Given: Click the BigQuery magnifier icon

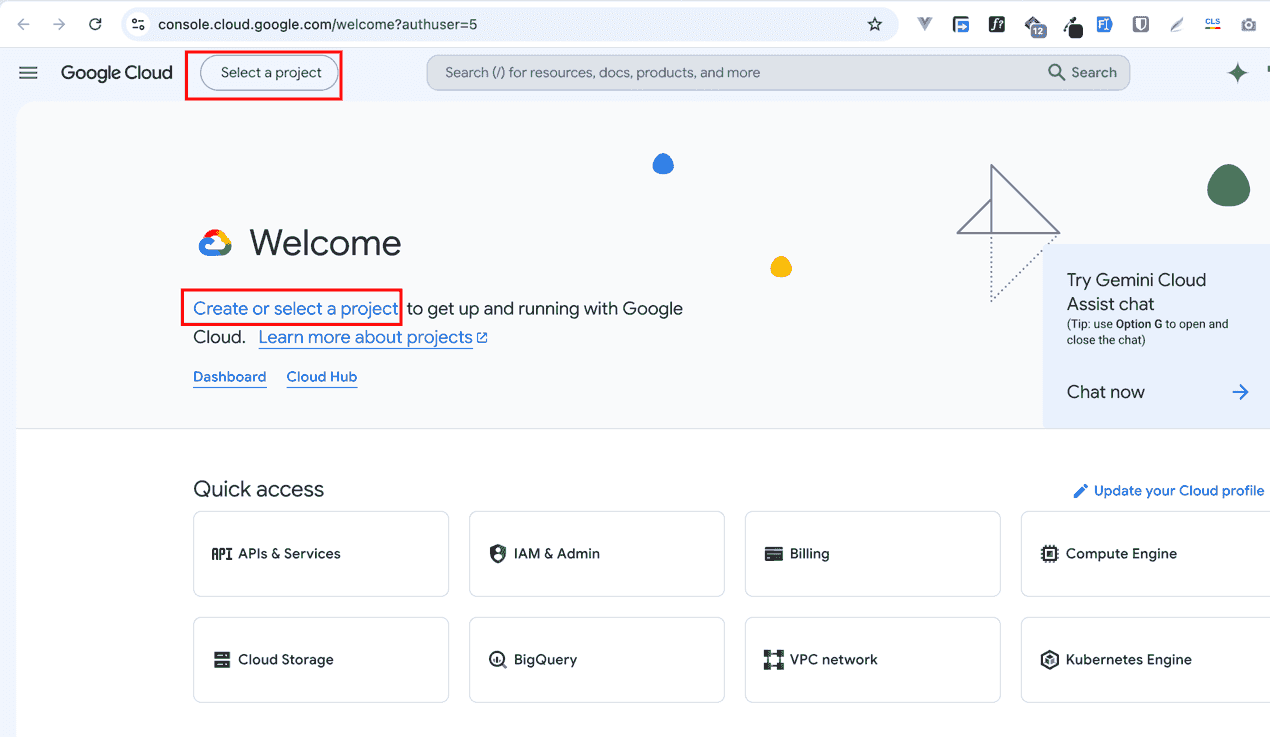Looking at the screenshot, I should tap(497, 660).
